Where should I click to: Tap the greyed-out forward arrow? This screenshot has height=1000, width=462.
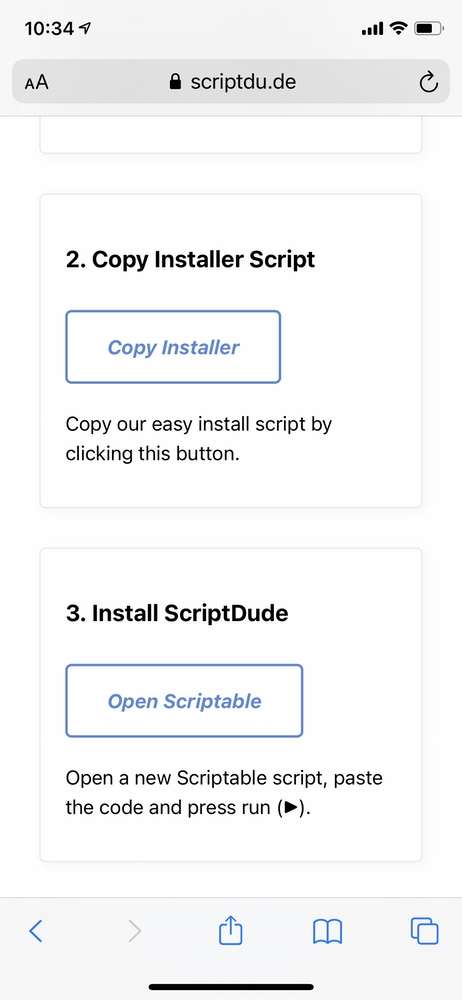coord(135,931)
